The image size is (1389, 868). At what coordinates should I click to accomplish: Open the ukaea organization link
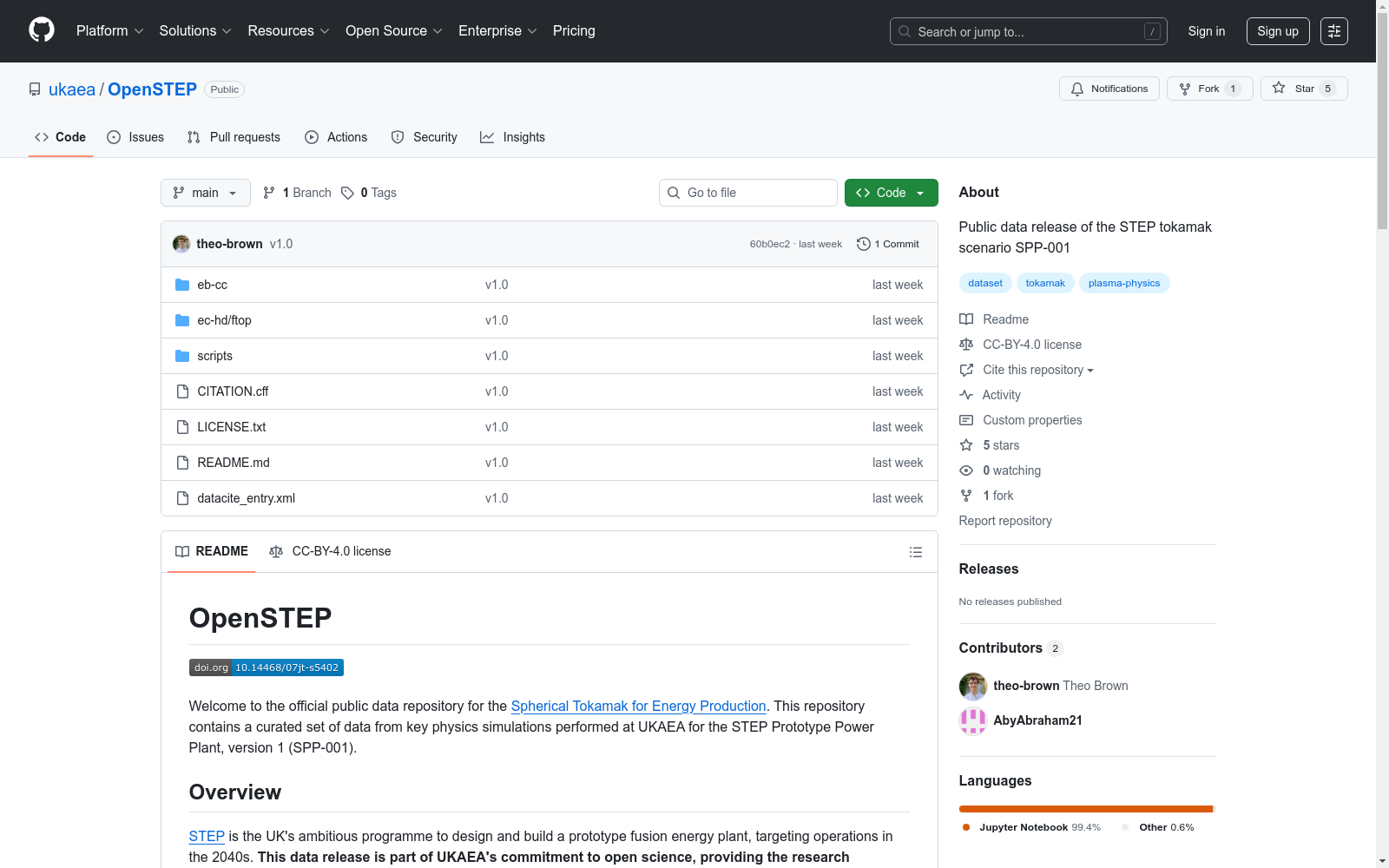tap(72, 89)
